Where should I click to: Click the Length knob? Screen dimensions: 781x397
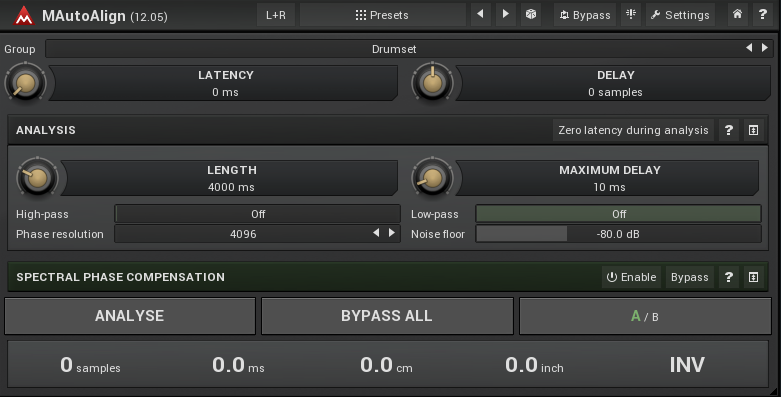point(37,178)
